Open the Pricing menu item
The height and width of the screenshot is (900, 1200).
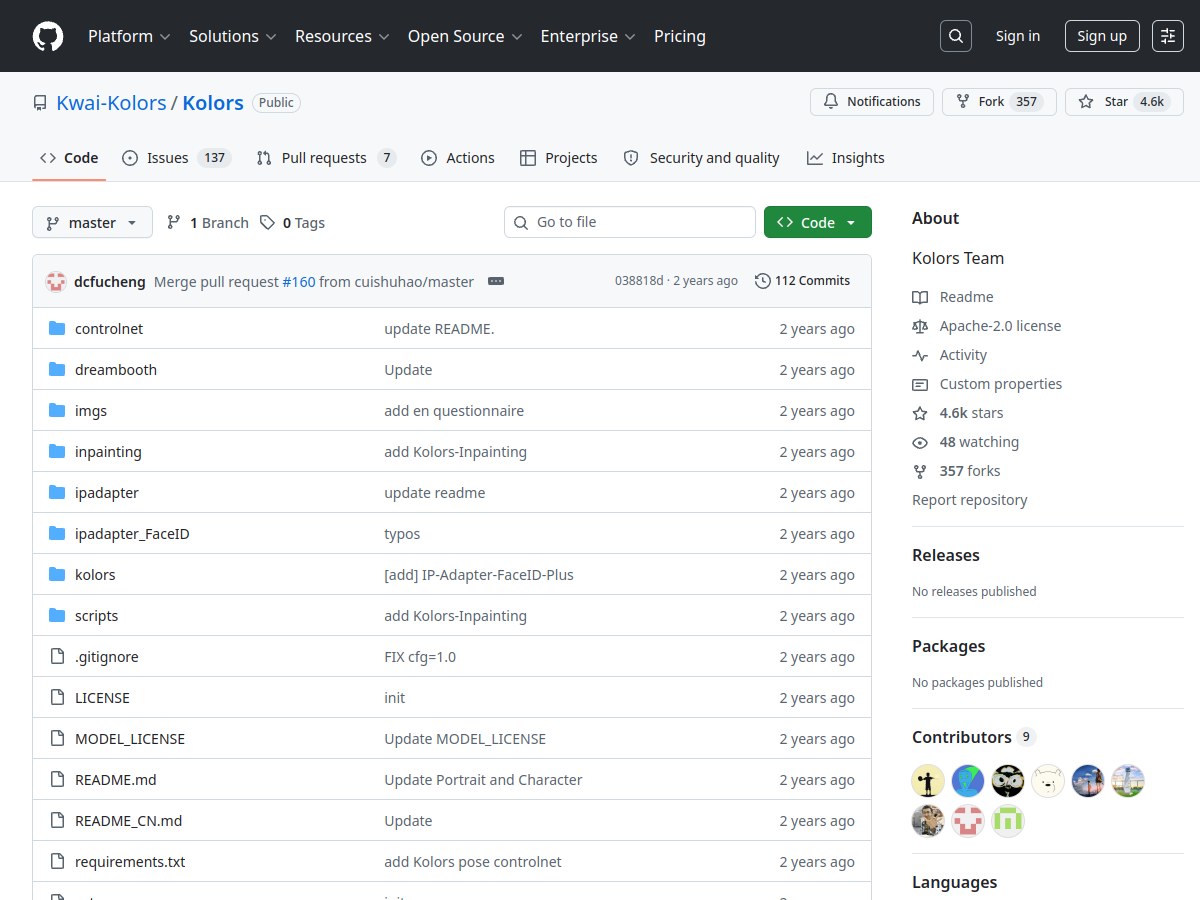pyautogui.click(x=679, y=36)
